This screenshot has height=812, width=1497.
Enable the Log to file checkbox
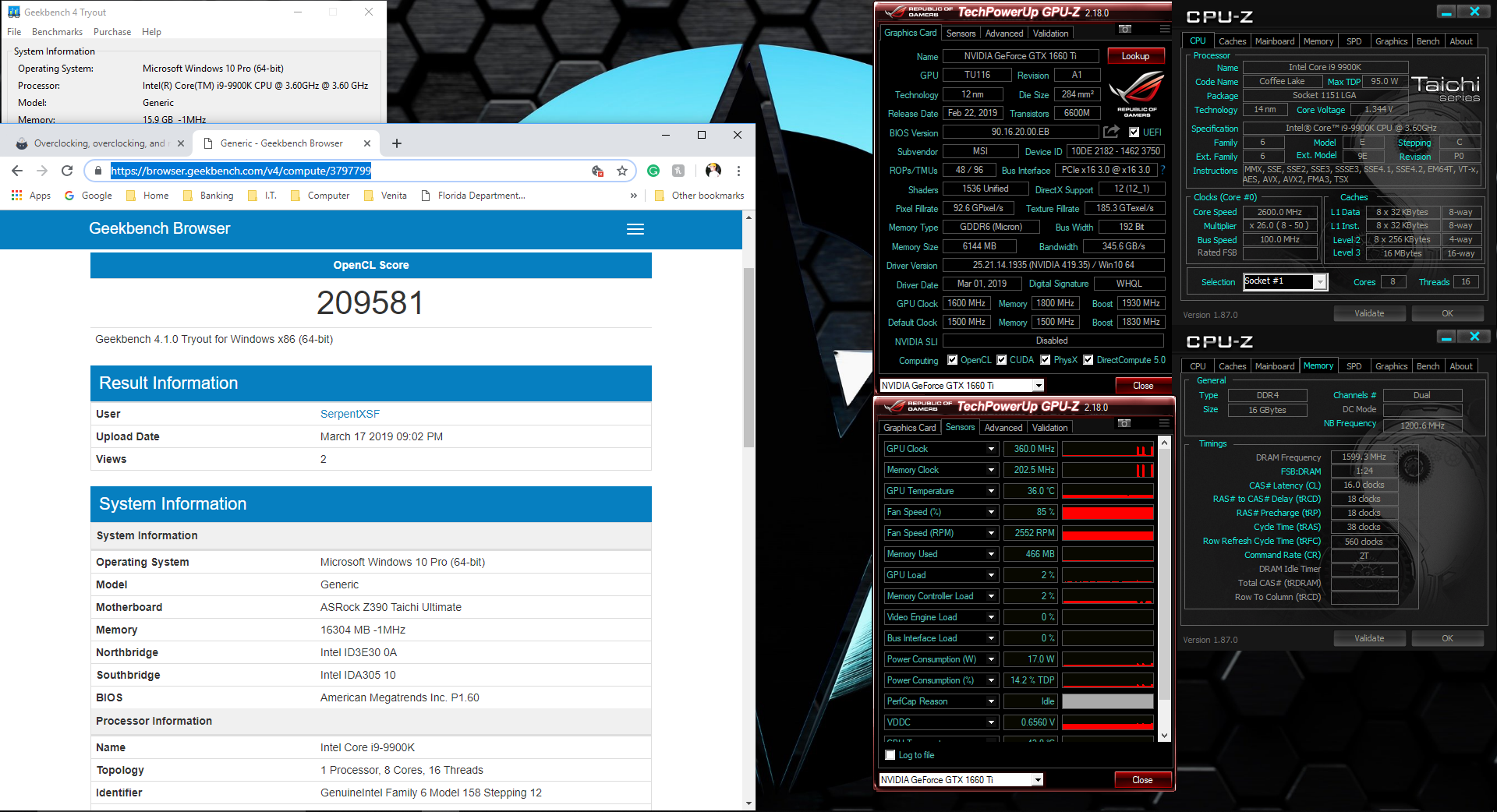(890, 755)
